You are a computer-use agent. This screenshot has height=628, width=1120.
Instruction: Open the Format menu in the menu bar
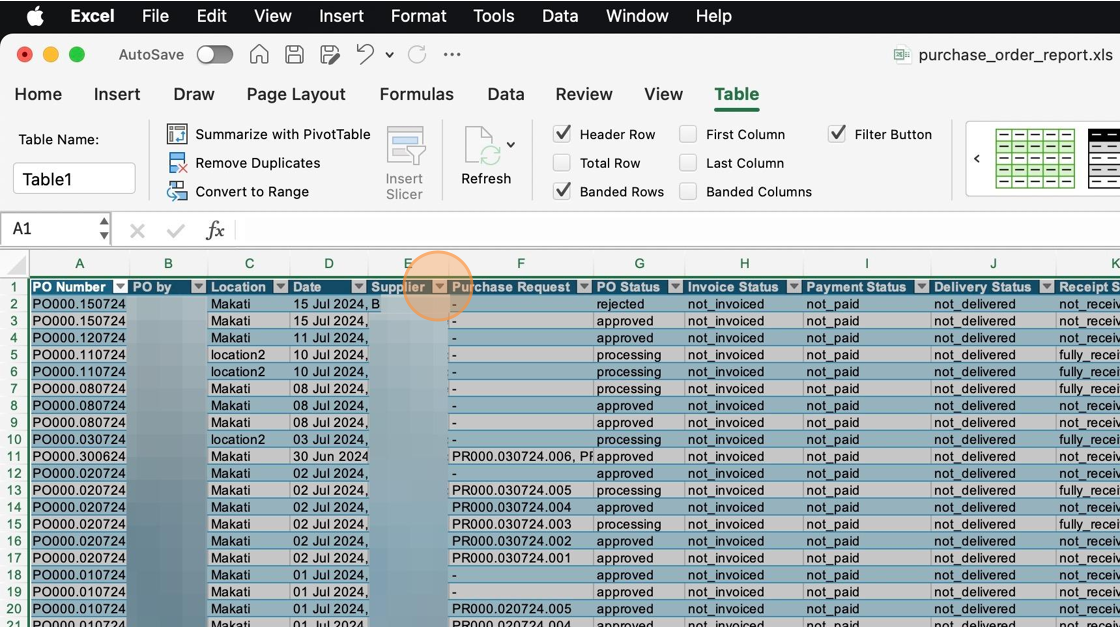419,16
